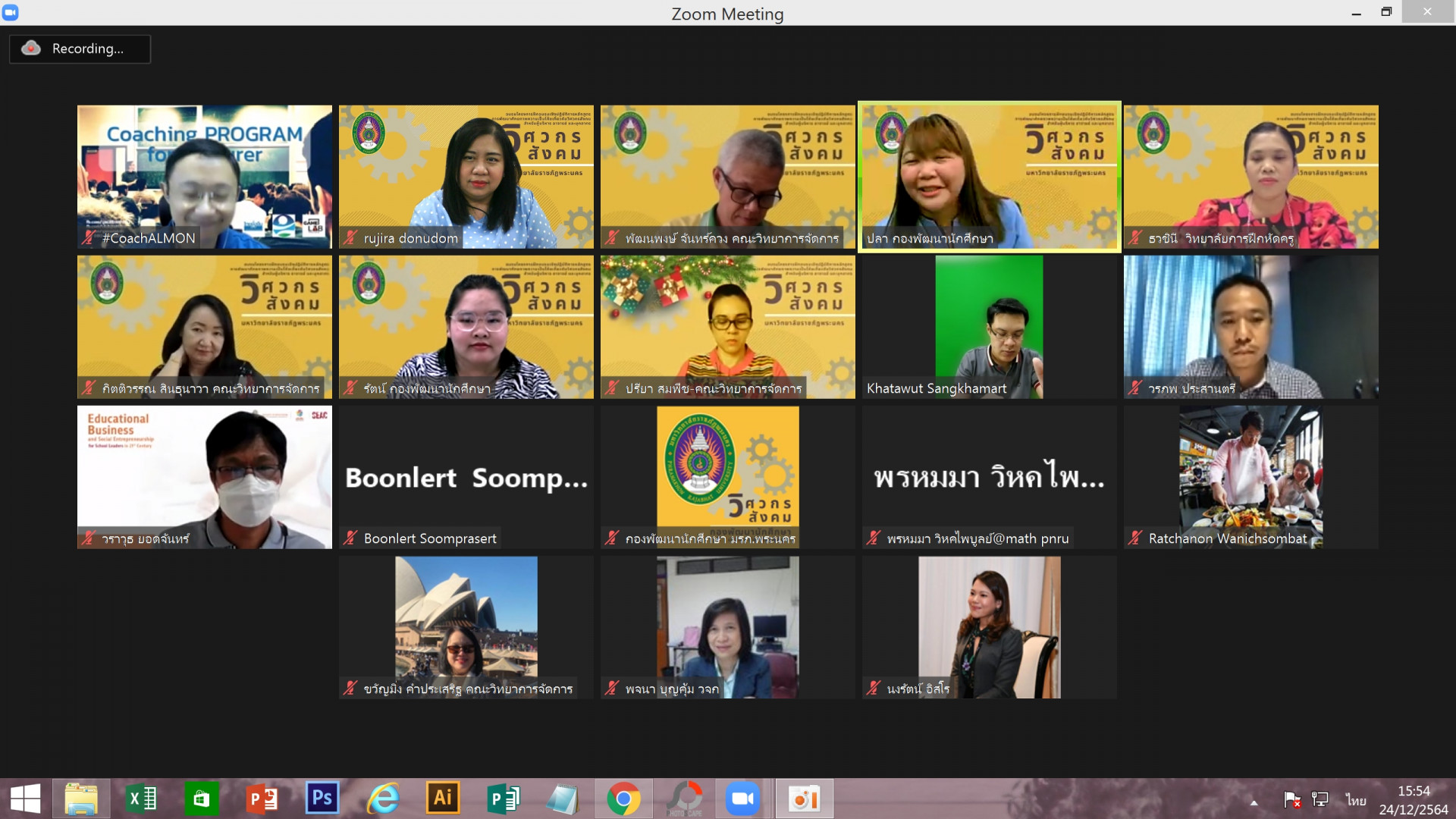The height and width of the screenshot is (819, 1456).
Task: Select rujira donudom's video tile
Action: click(466, 176)
